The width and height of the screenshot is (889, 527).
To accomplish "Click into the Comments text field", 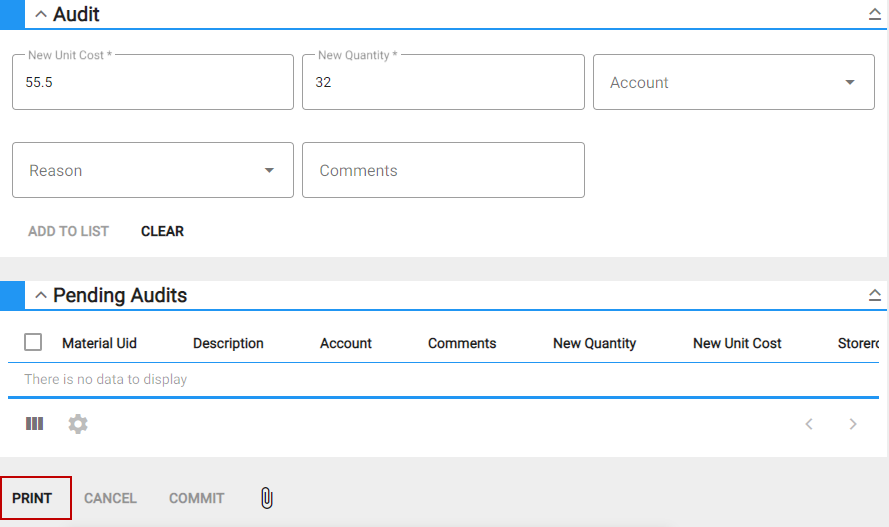I will click(443, 171).
